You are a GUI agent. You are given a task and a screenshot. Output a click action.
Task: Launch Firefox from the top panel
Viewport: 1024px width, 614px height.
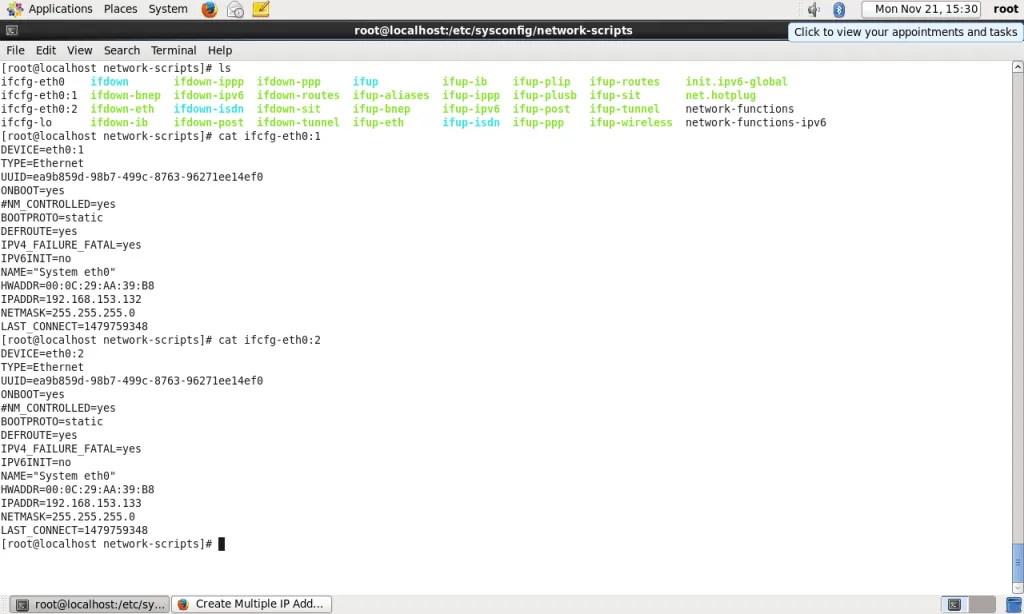209,9
